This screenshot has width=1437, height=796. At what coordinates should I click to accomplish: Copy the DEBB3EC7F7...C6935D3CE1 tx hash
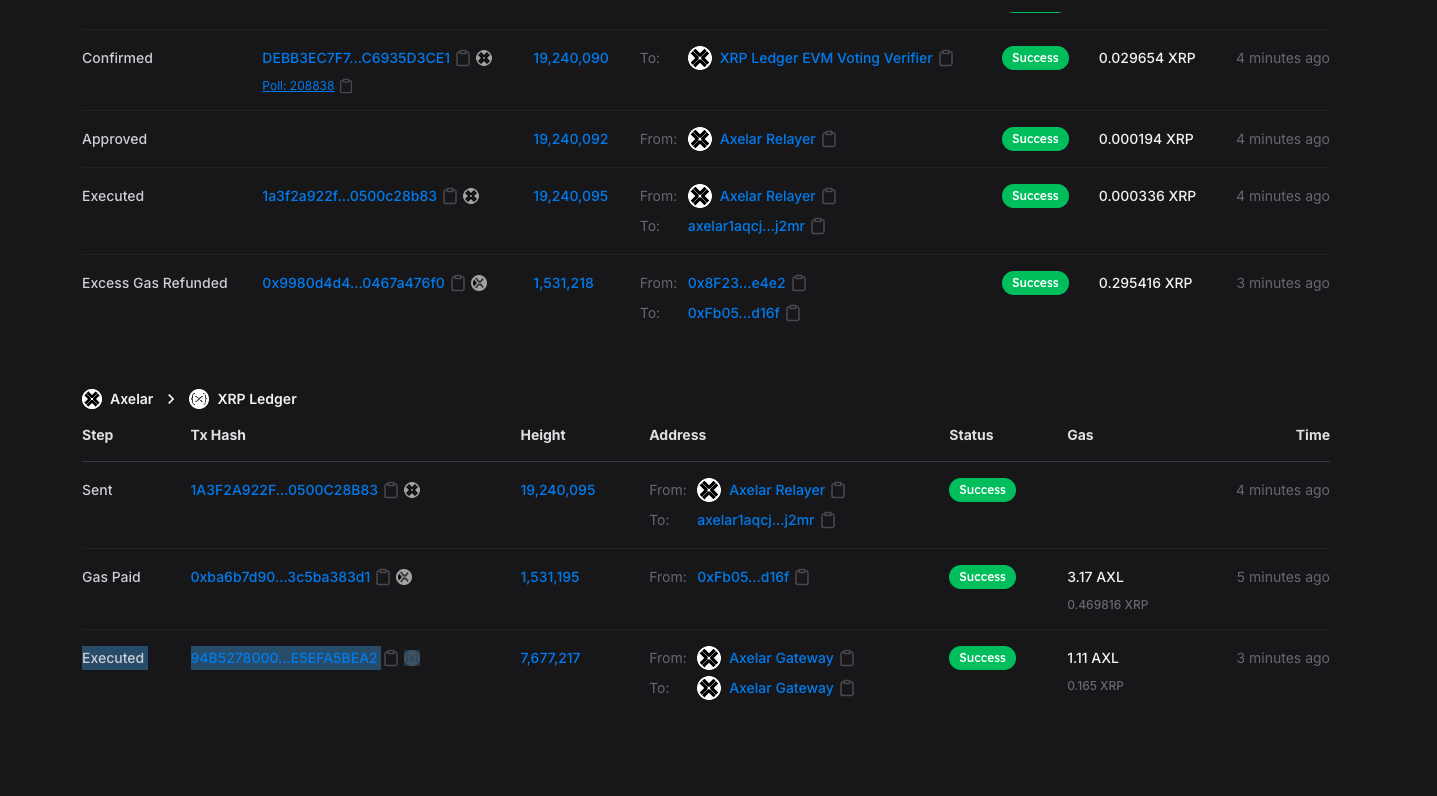coord(463,58)
